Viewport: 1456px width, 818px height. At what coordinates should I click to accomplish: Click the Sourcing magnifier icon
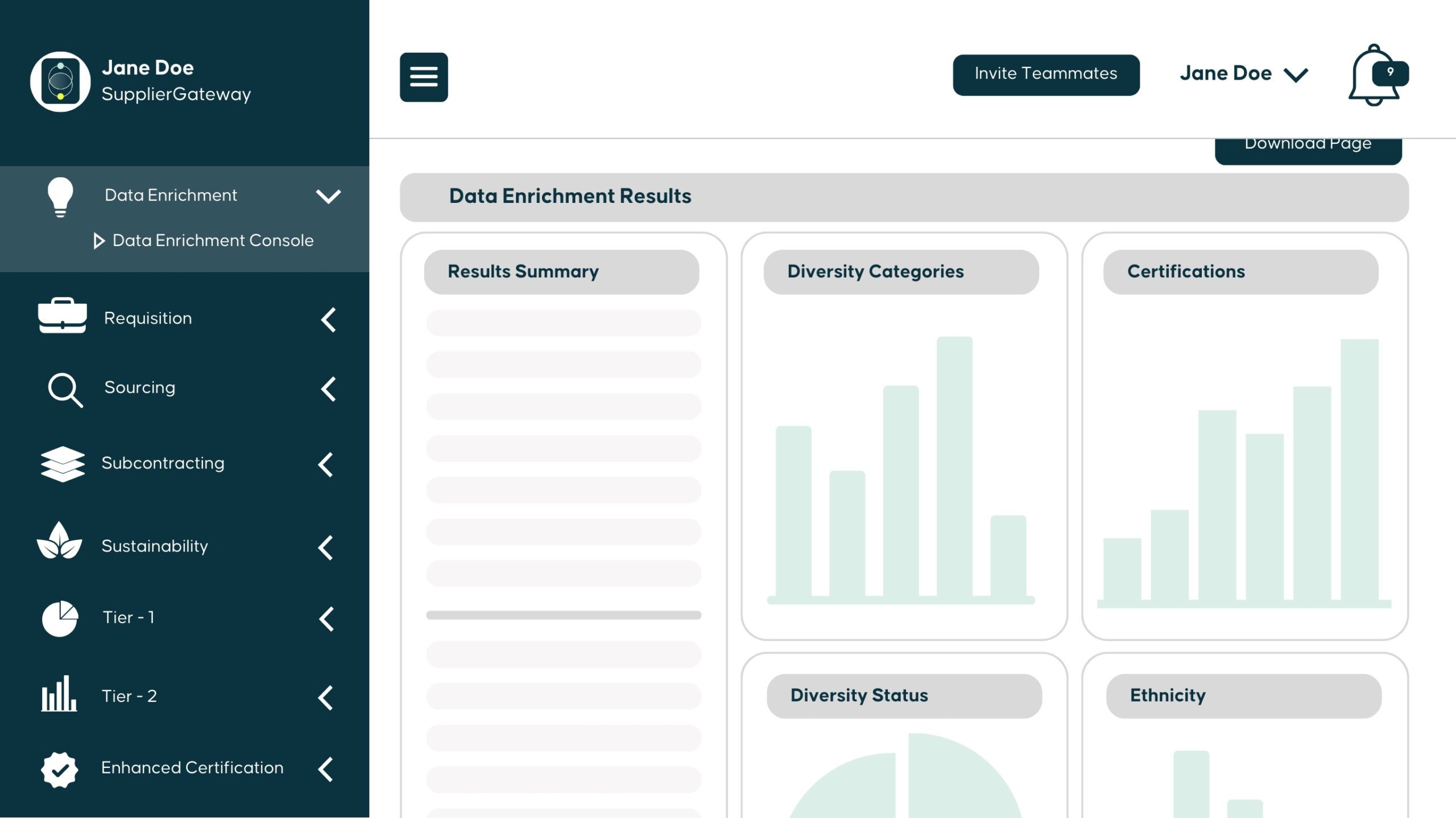(65, 390)
